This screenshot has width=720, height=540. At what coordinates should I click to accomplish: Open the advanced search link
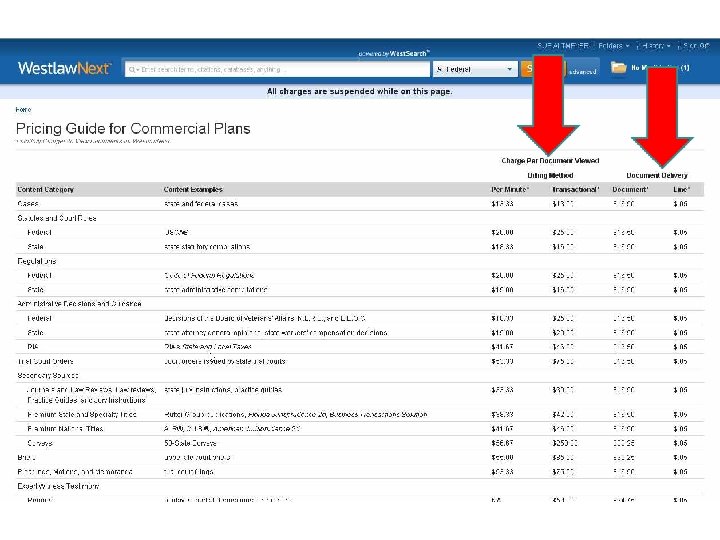click(x=582, y=72)
